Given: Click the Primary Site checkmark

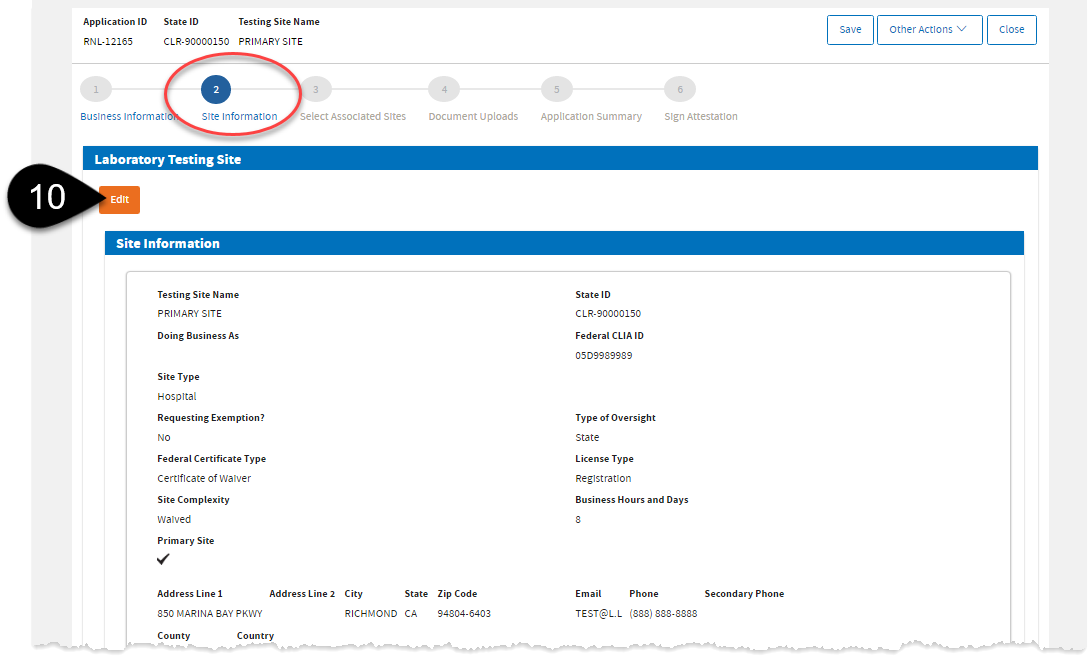Looking at the screenshot, I should [164, 560].
